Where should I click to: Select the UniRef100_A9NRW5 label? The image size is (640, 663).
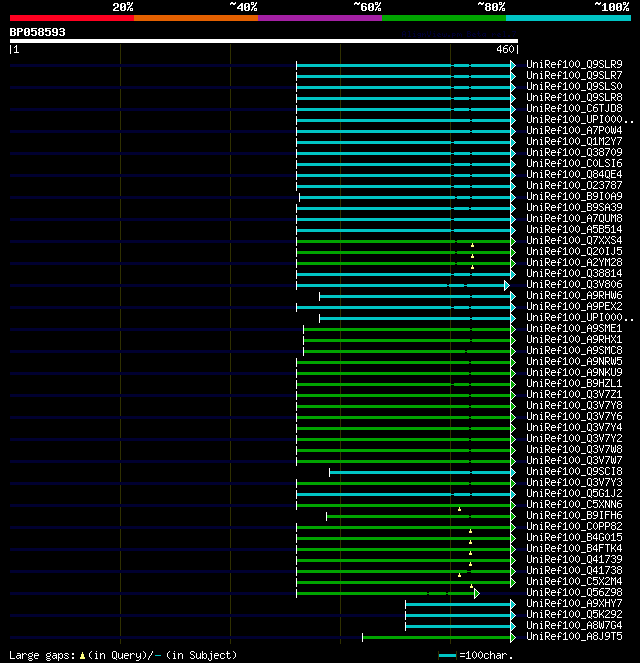click(574, 361)
